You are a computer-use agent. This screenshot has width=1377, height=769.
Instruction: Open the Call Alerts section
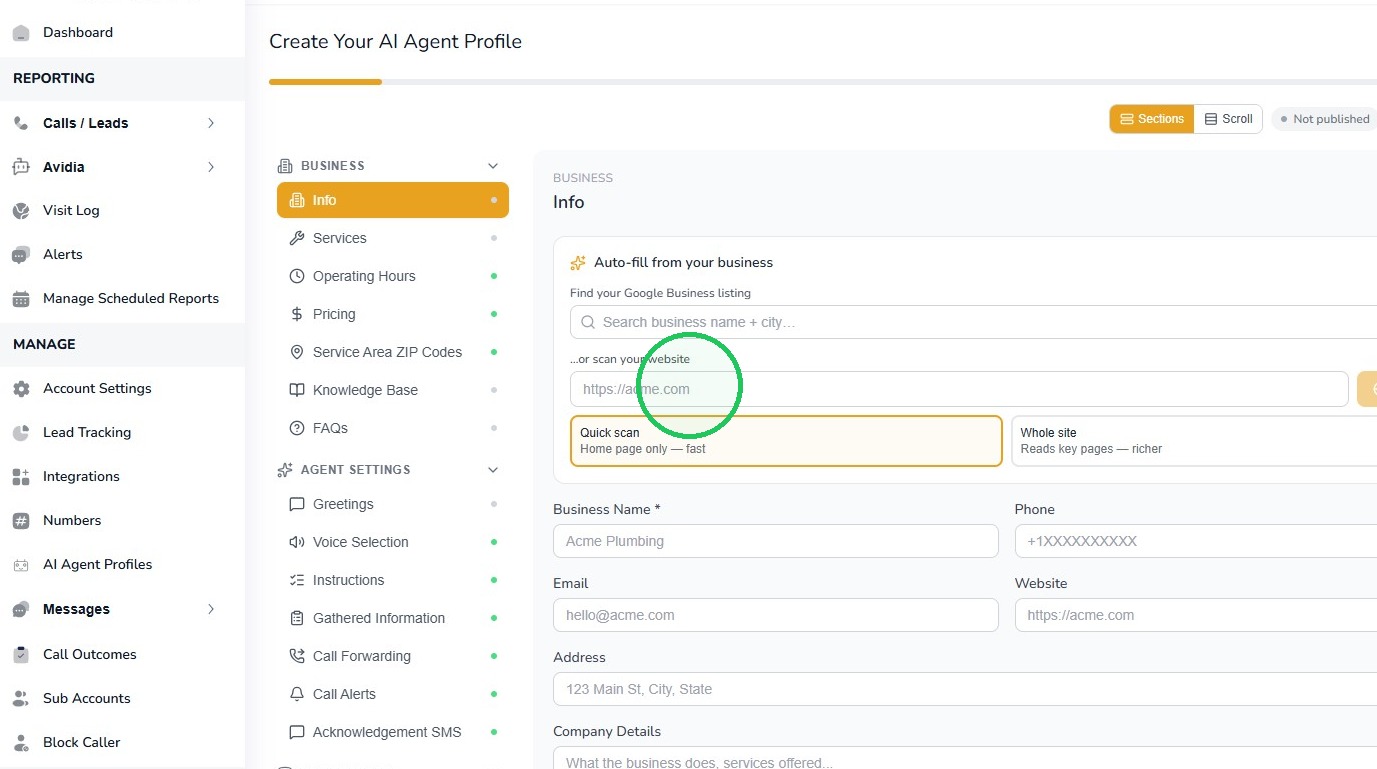click(x=393, y=694)
